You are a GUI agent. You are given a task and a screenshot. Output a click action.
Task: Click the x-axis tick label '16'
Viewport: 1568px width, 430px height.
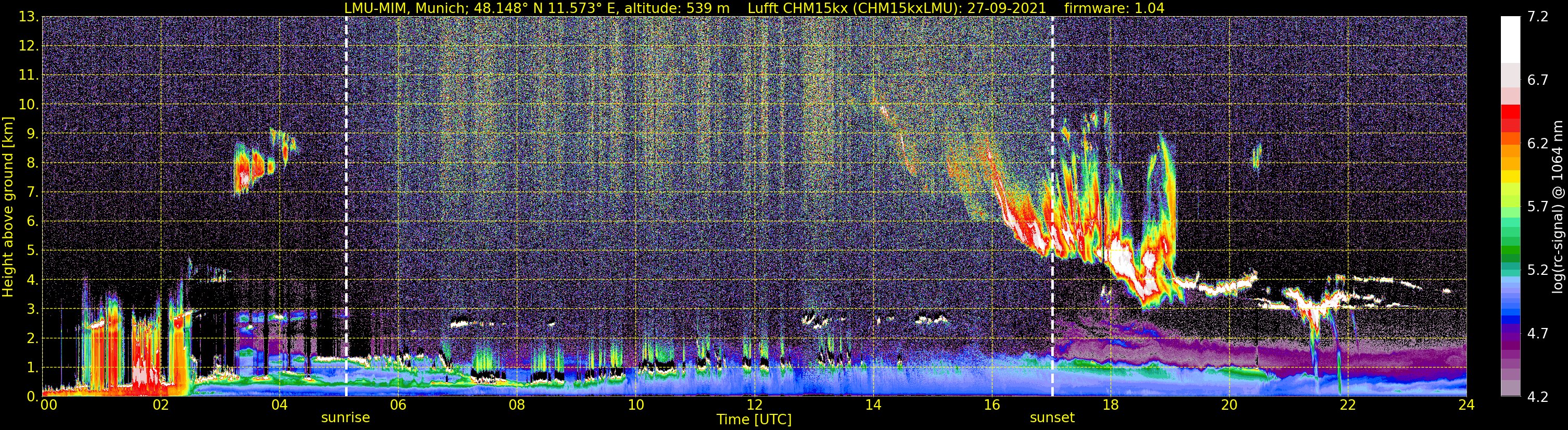click(991, 406)
